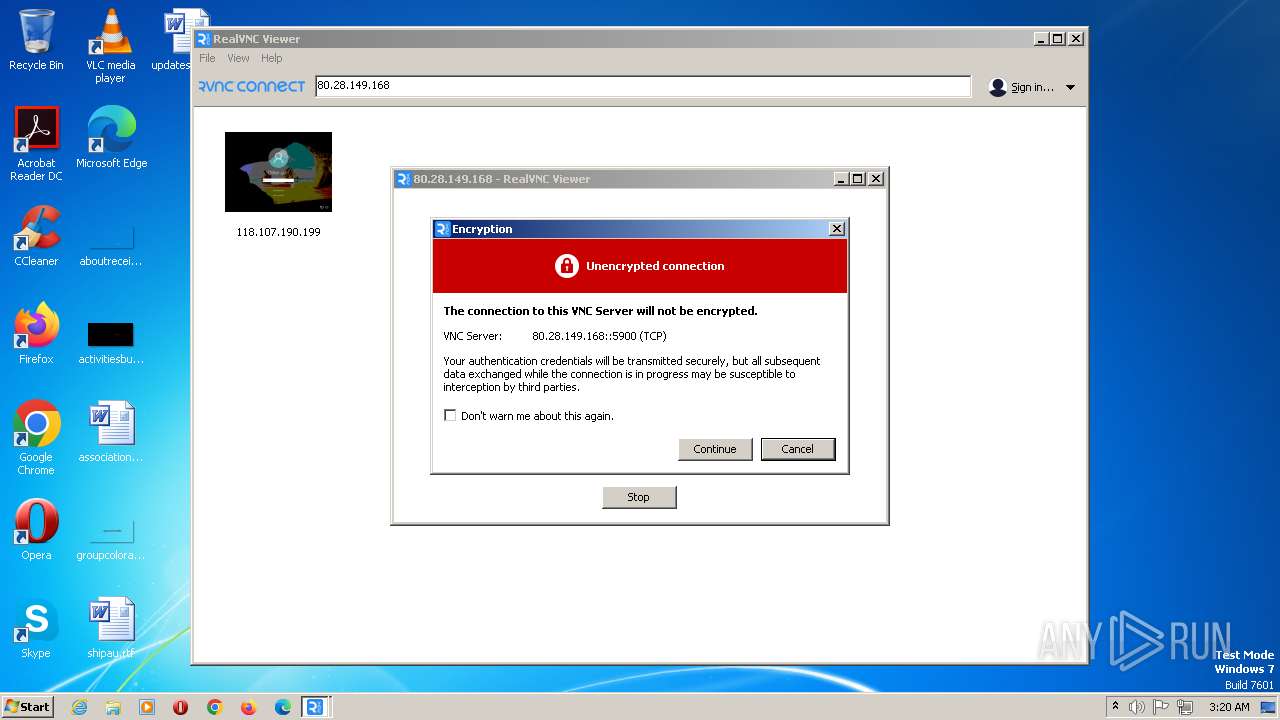The height and width of the screenshot is (720, 1280).
Task: Show hidden tray icons arrow
Action: (1115, 707)
